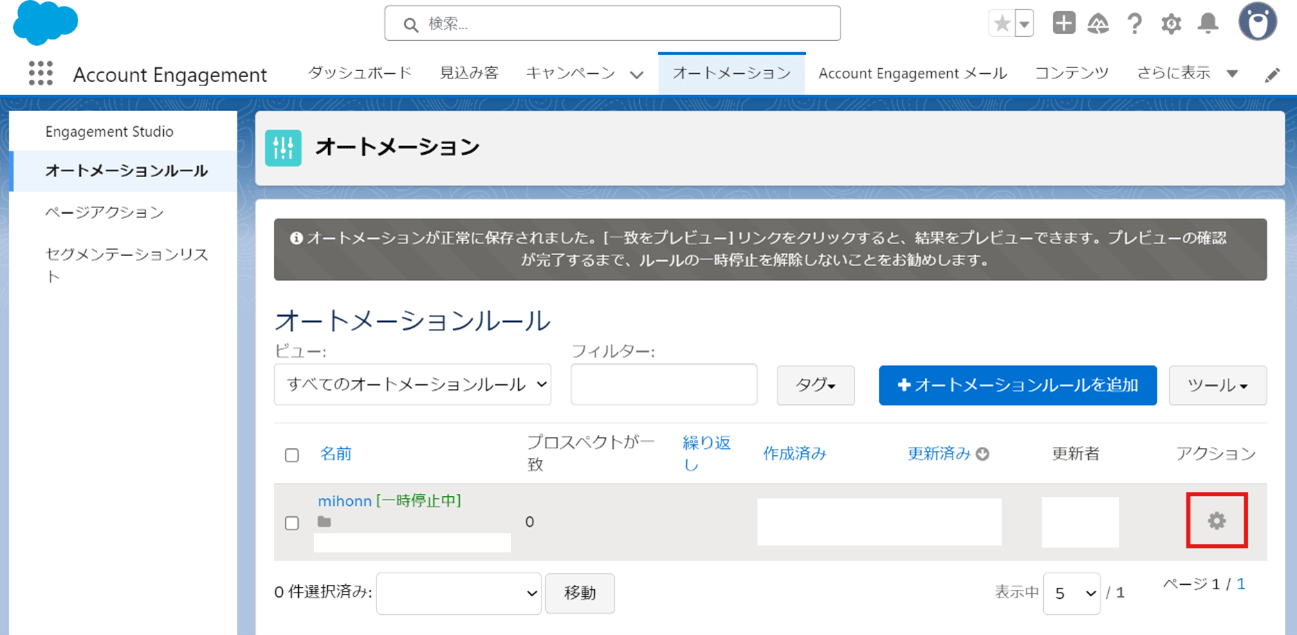Click the folder icon under mihonn
The image size is (1297, 635).
tap(324, 522)
